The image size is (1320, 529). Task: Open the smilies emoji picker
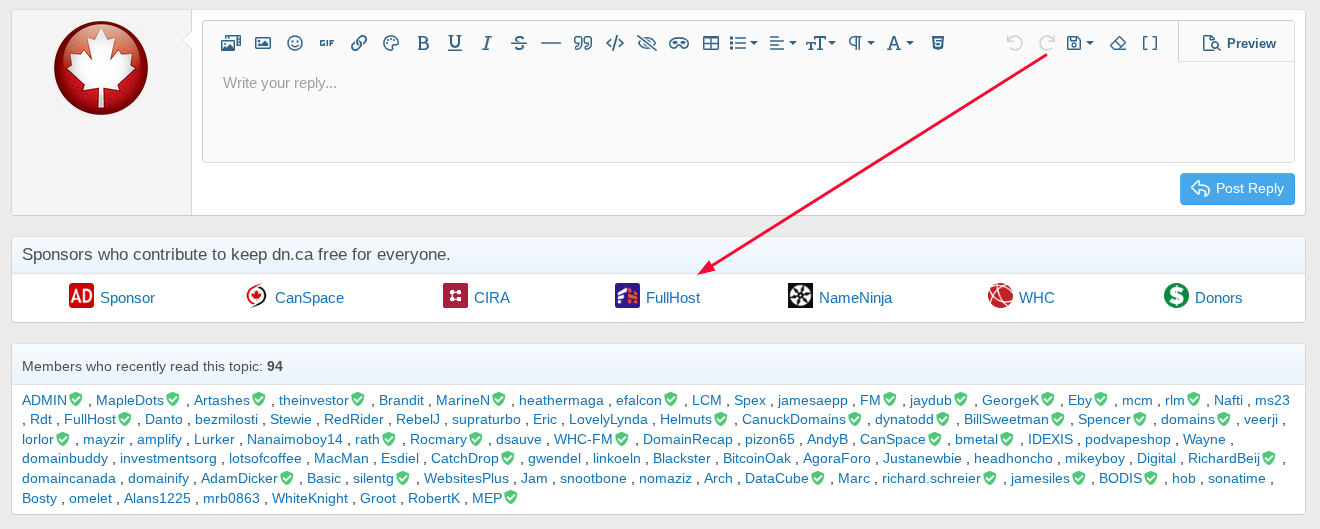[295, 43]
